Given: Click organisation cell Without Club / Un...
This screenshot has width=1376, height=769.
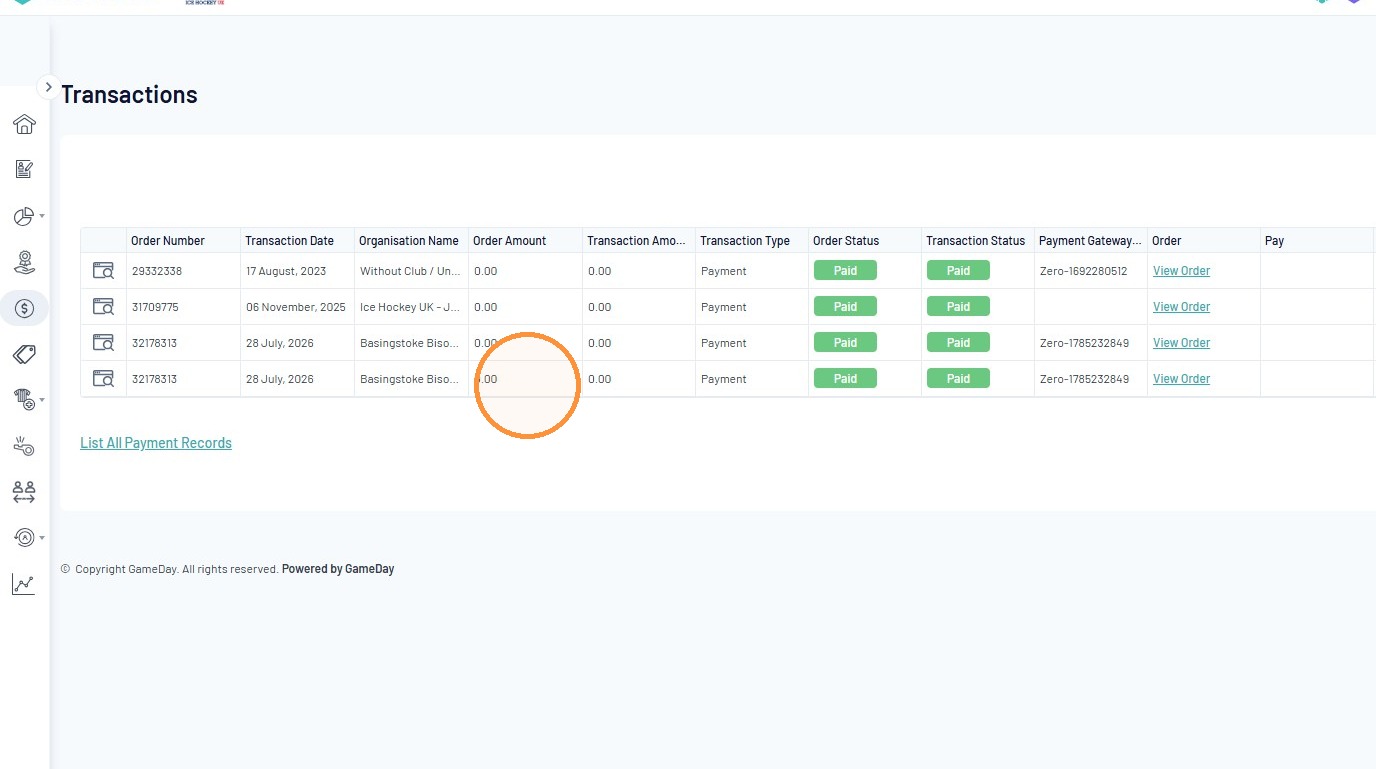Looking at the screenshot, I should [411, 271].
